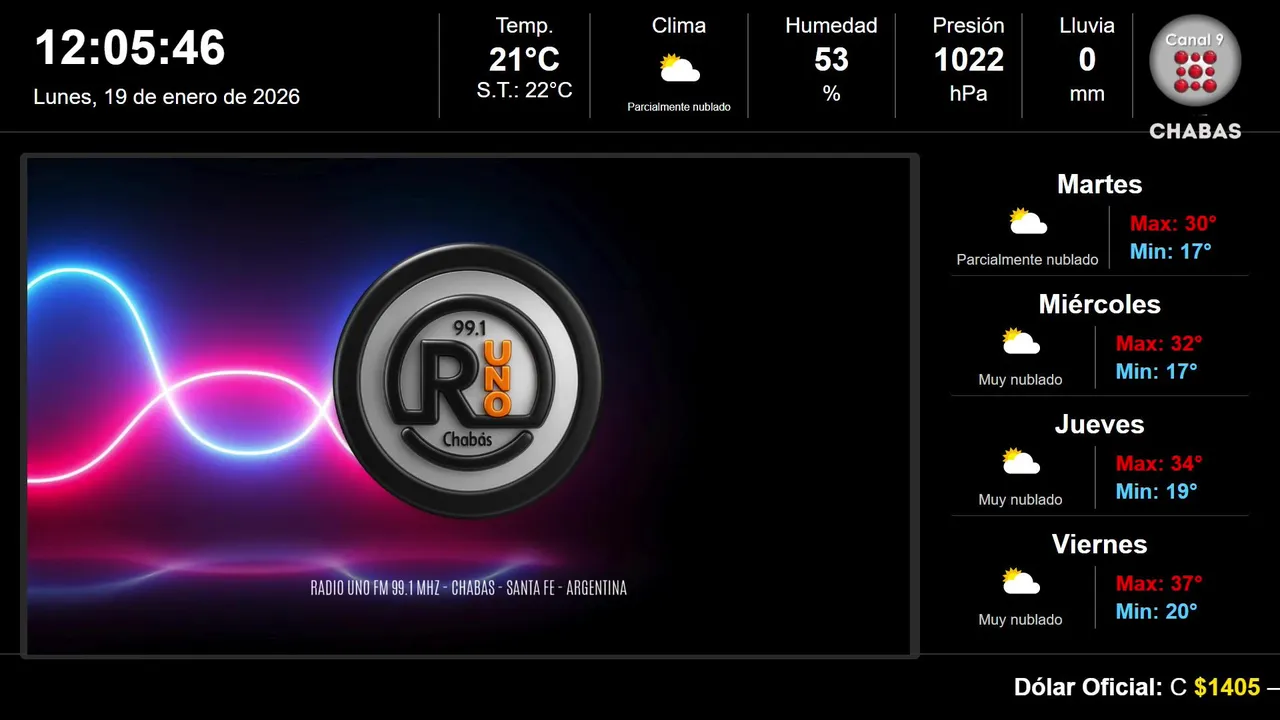
Task: Click the Martes day heading
Action: 1099,184
